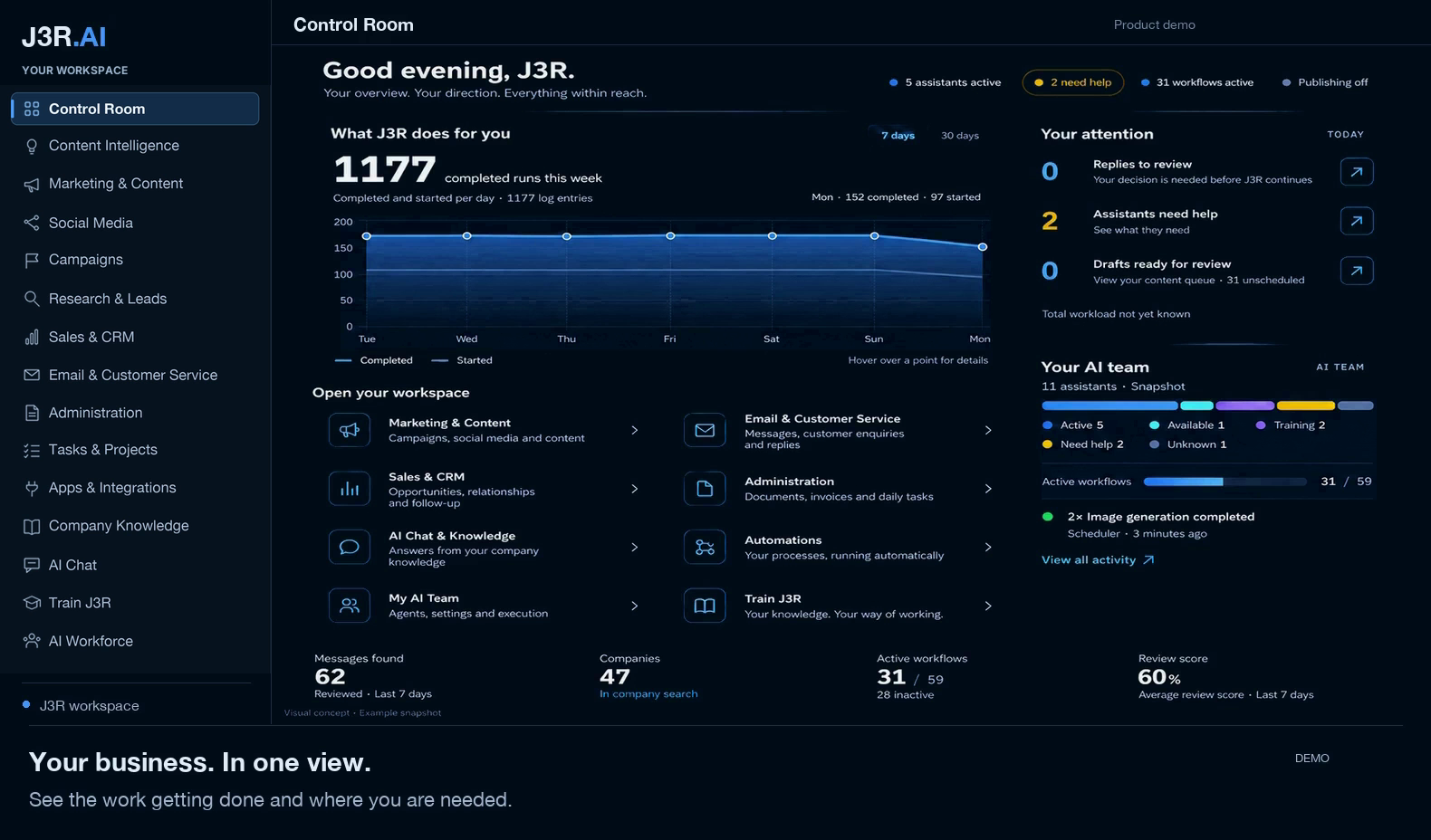This screenshot has height=840, width=1431.
Task: Expand Administration card chevron
Action: 988,489
